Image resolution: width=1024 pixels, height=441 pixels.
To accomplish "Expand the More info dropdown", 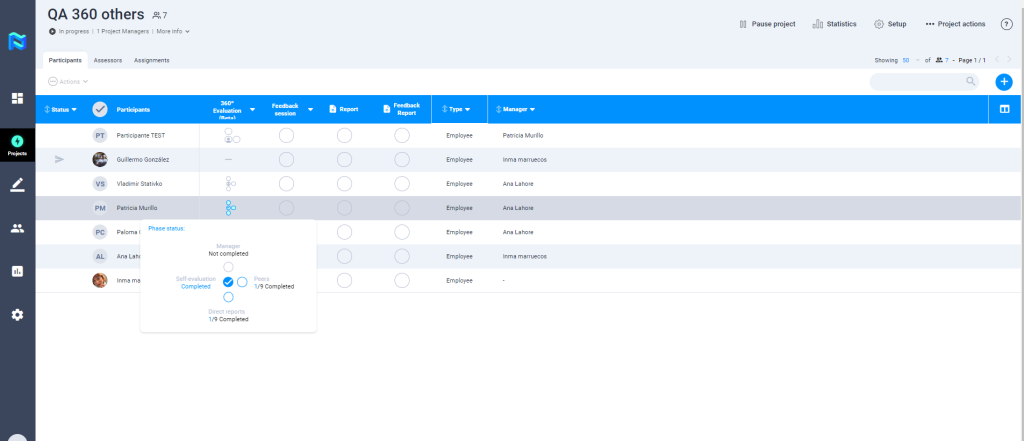I will pos(172,32).
